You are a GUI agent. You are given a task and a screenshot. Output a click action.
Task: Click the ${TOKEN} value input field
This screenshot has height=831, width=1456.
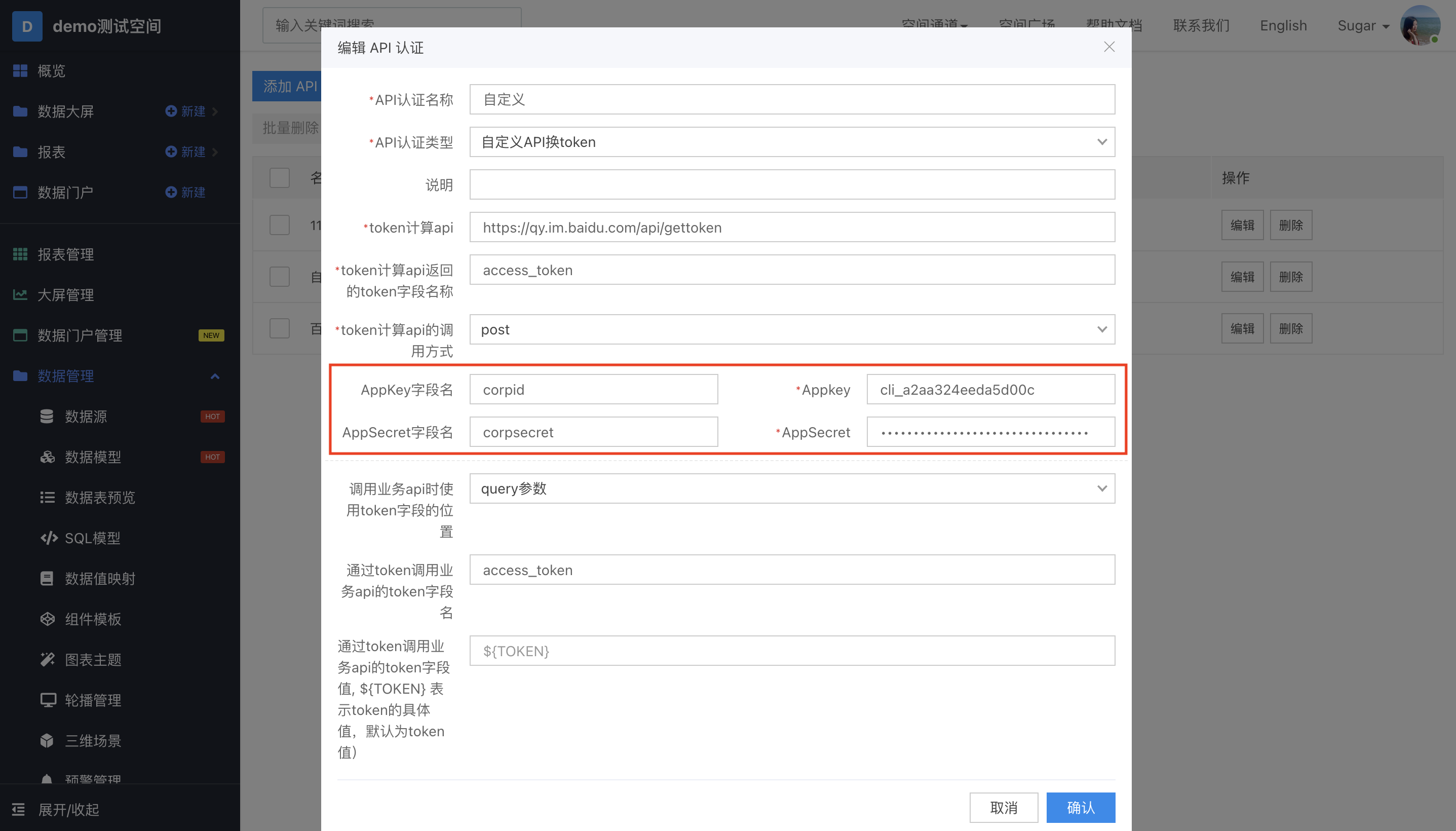pyautogui.click(x=792, y=651)
